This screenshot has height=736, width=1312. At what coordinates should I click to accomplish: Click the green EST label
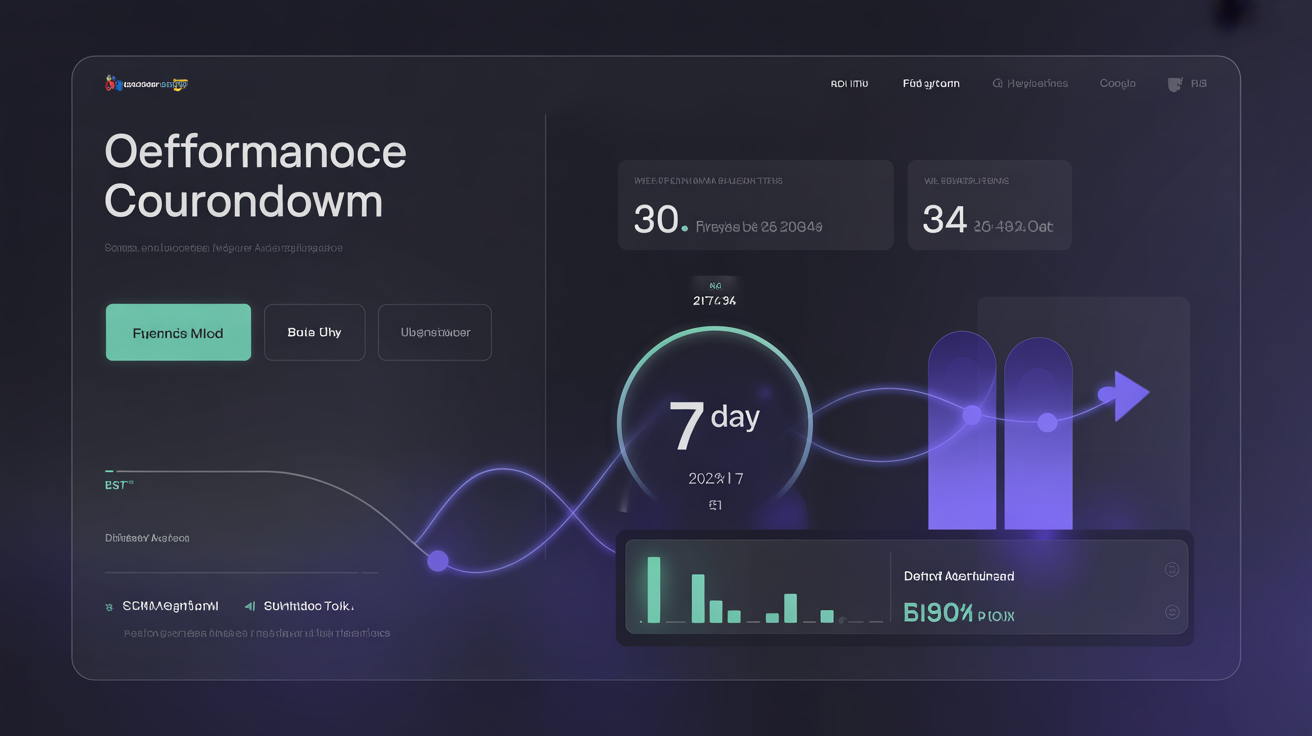coord(119,485)
